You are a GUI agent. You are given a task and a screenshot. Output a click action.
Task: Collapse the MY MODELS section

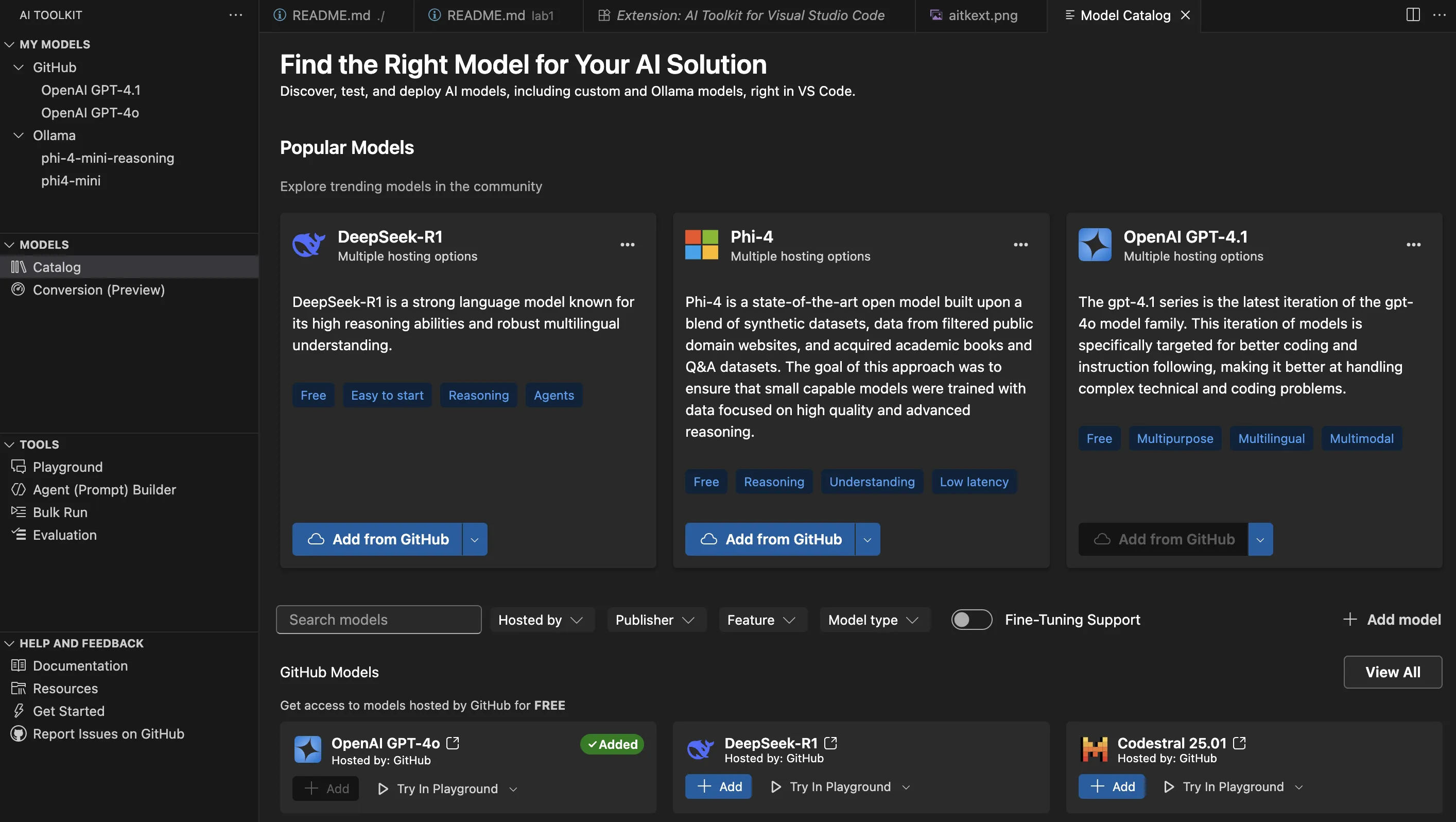pos(9,44)
